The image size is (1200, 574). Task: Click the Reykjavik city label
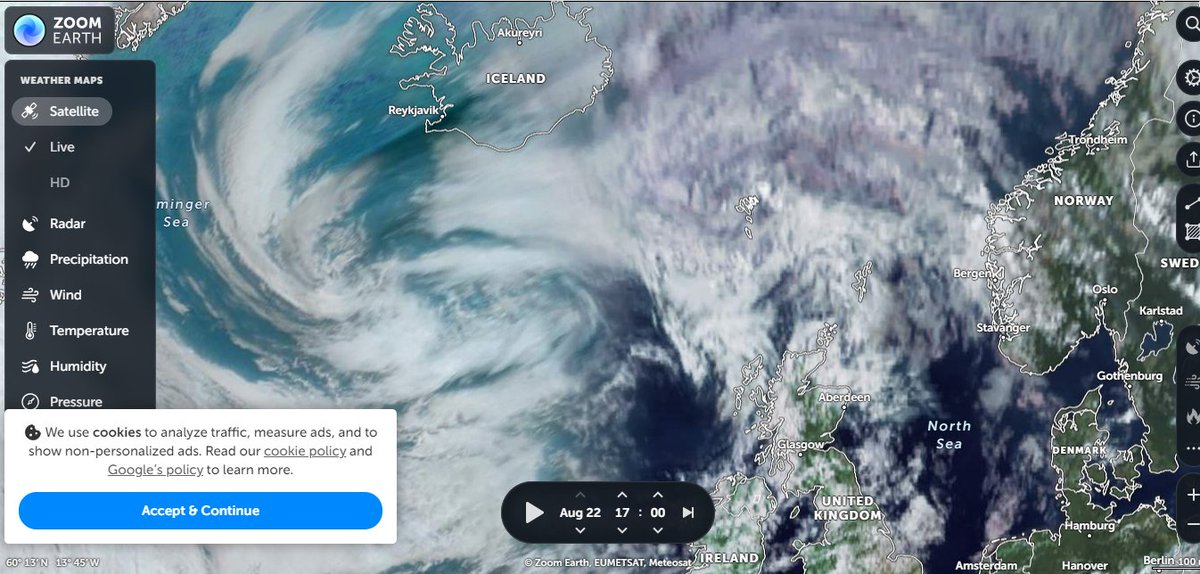coord(416,111)
